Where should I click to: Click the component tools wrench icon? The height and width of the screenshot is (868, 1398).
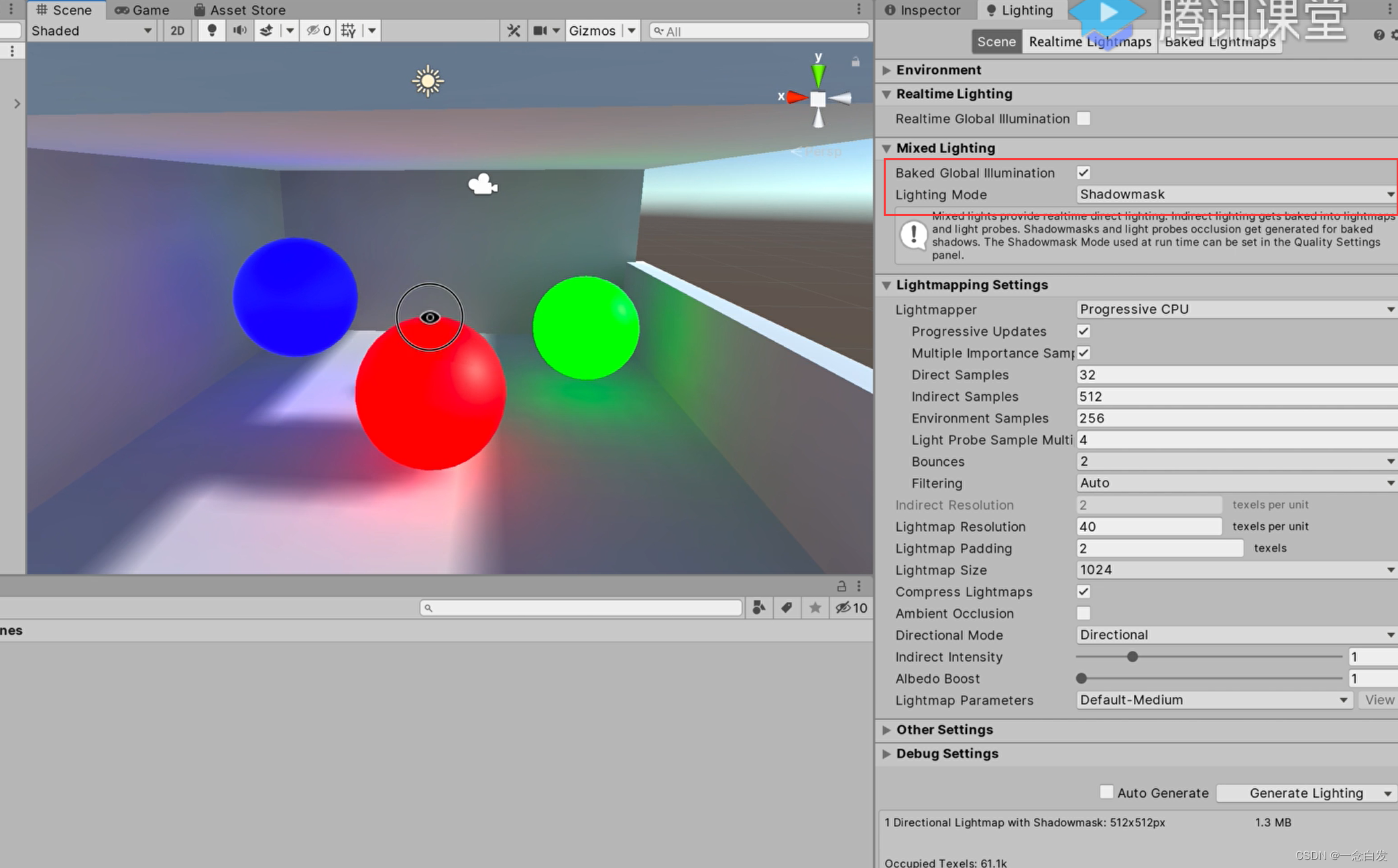pos(513,30)
